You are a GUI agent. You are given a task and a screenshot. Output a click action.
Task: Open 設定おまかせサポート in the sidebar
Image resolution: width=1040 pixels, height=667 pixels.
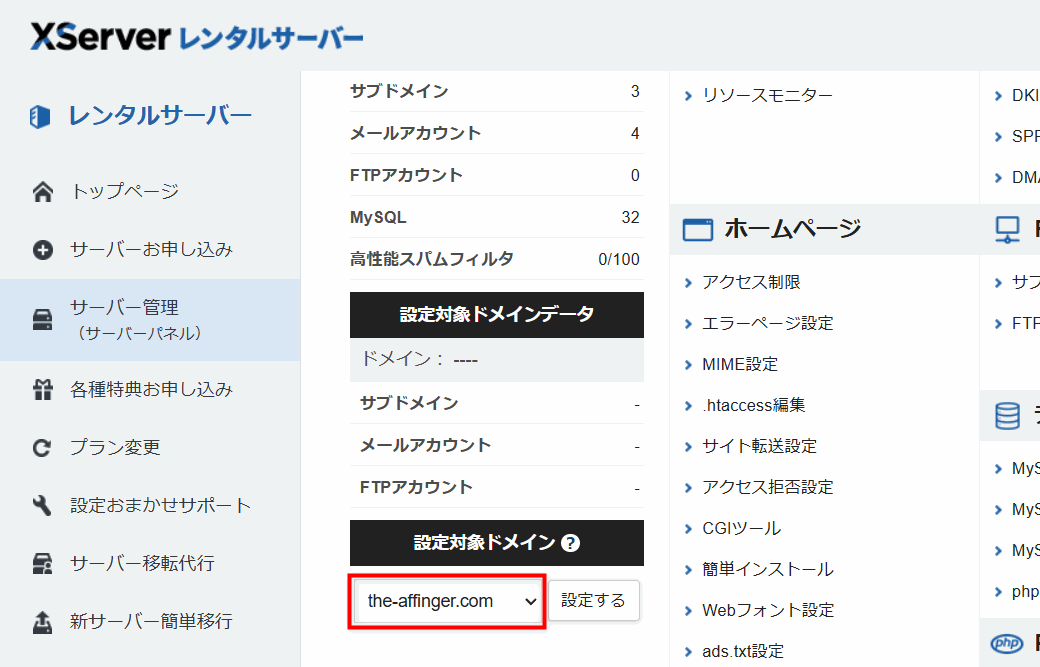pyautogui.click(x=161, y=505)
